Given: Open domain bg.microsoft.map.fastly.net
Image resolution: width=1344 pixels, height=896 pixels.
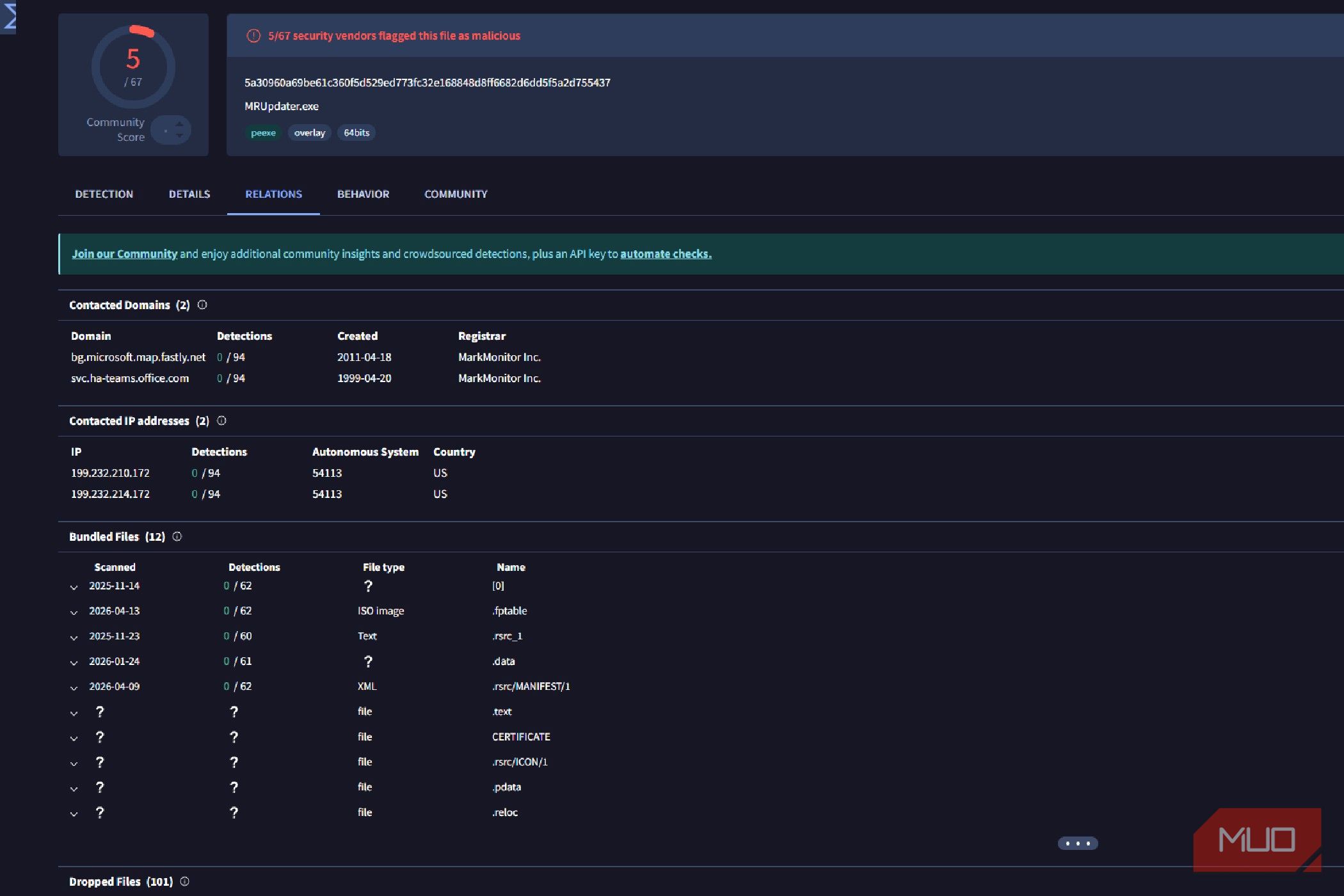Looking at the screenshot, I should (x=138, y=357).
